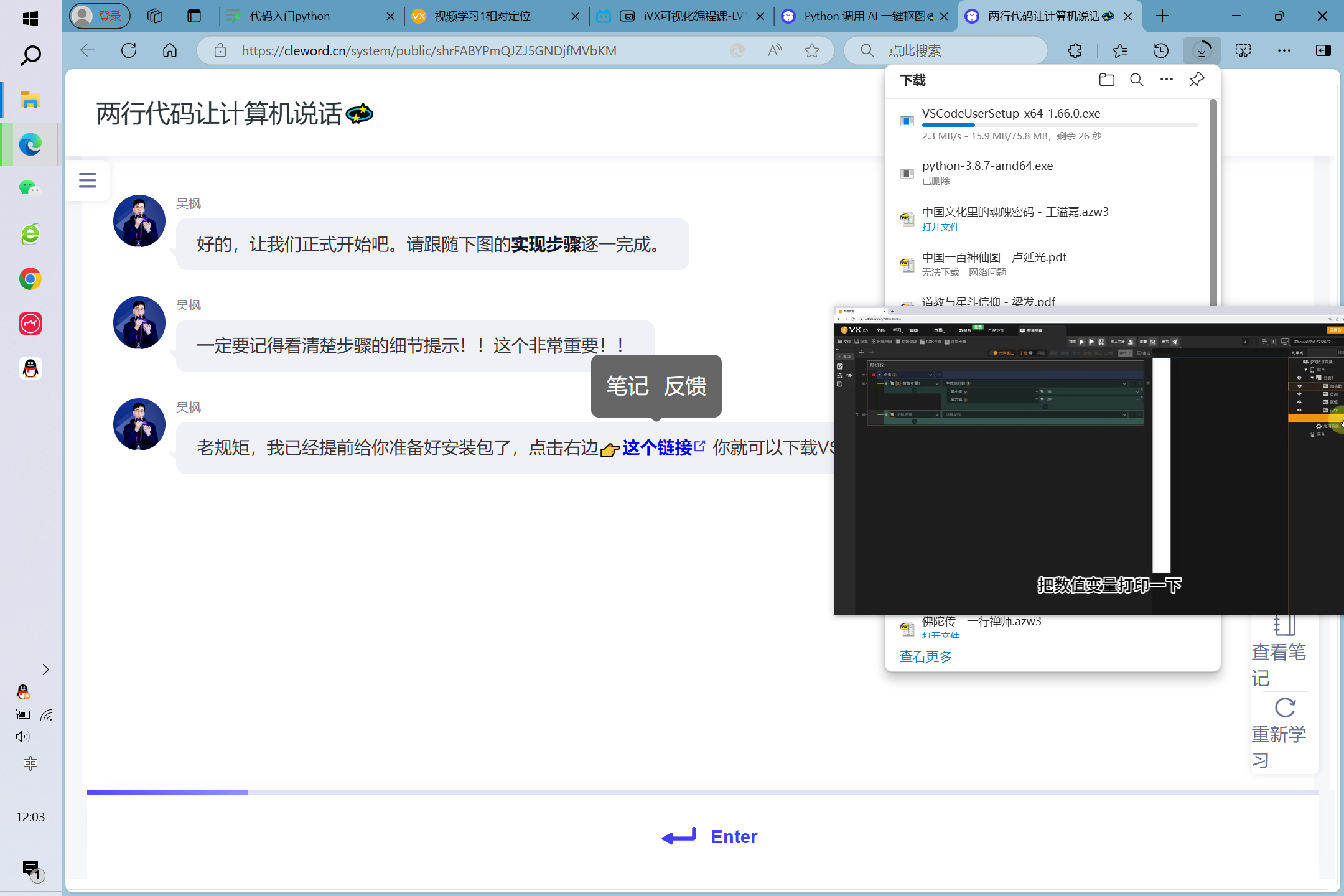
Task: Click the picture-in-picture video overlay
Action: [x=1089, y=460]
